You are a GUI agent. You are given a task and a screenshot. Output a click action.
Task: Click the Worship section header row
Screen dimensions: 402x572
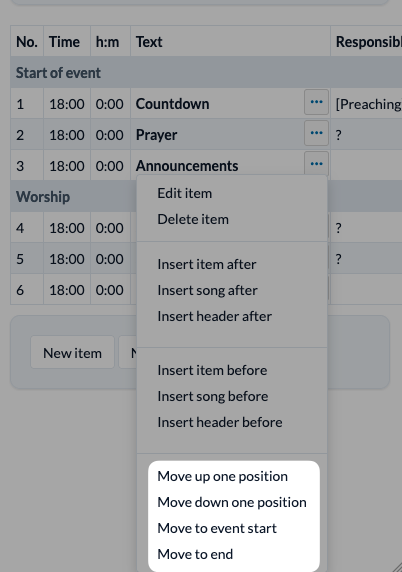(x=73, y=197)
